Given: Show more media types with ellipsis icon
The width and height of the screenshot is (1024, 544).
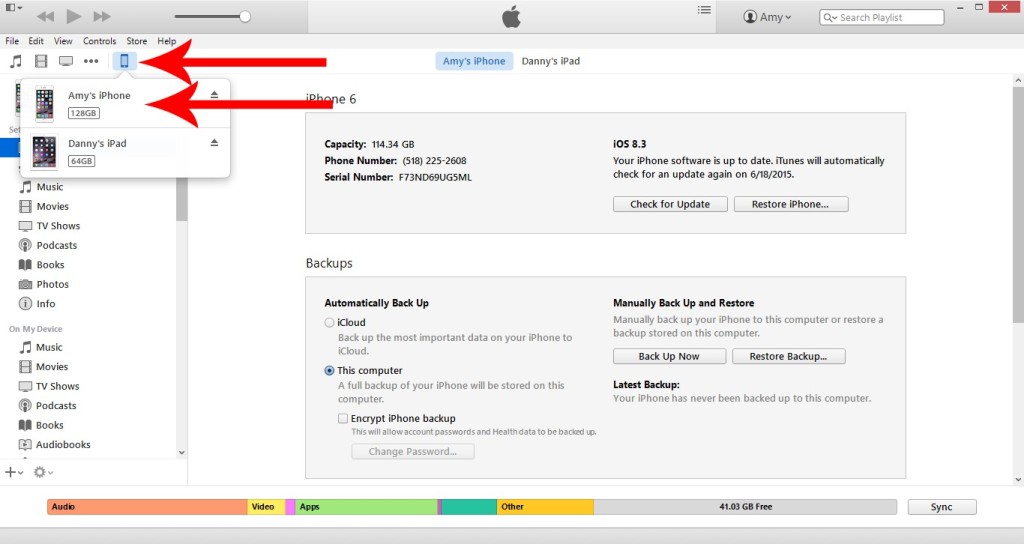Looking at the screenshot, I should (x=91, y=61).
